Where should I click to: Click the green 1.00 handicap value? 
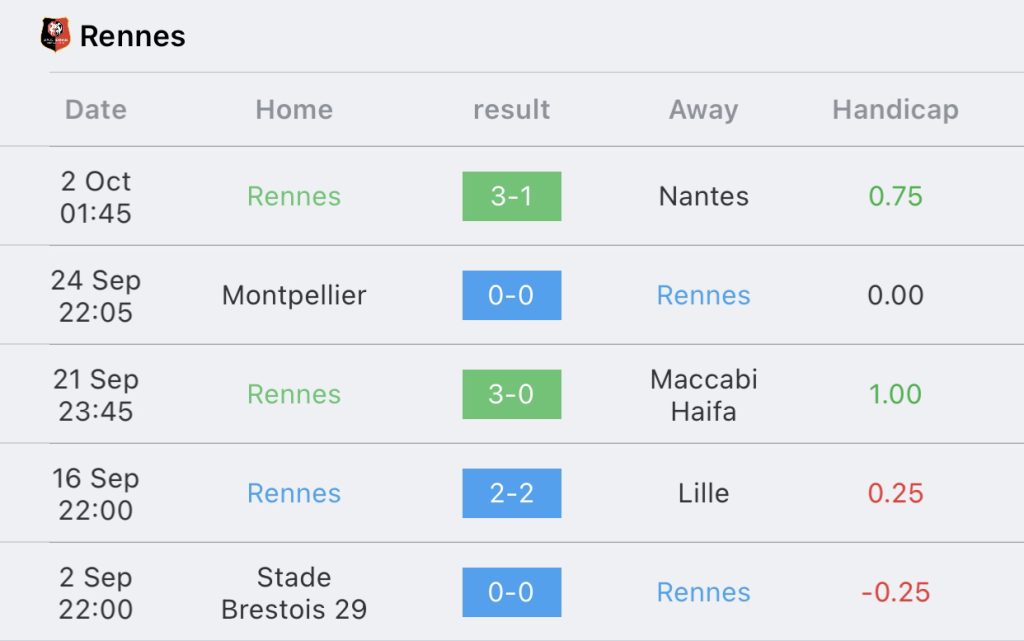[x=895, y=394]
